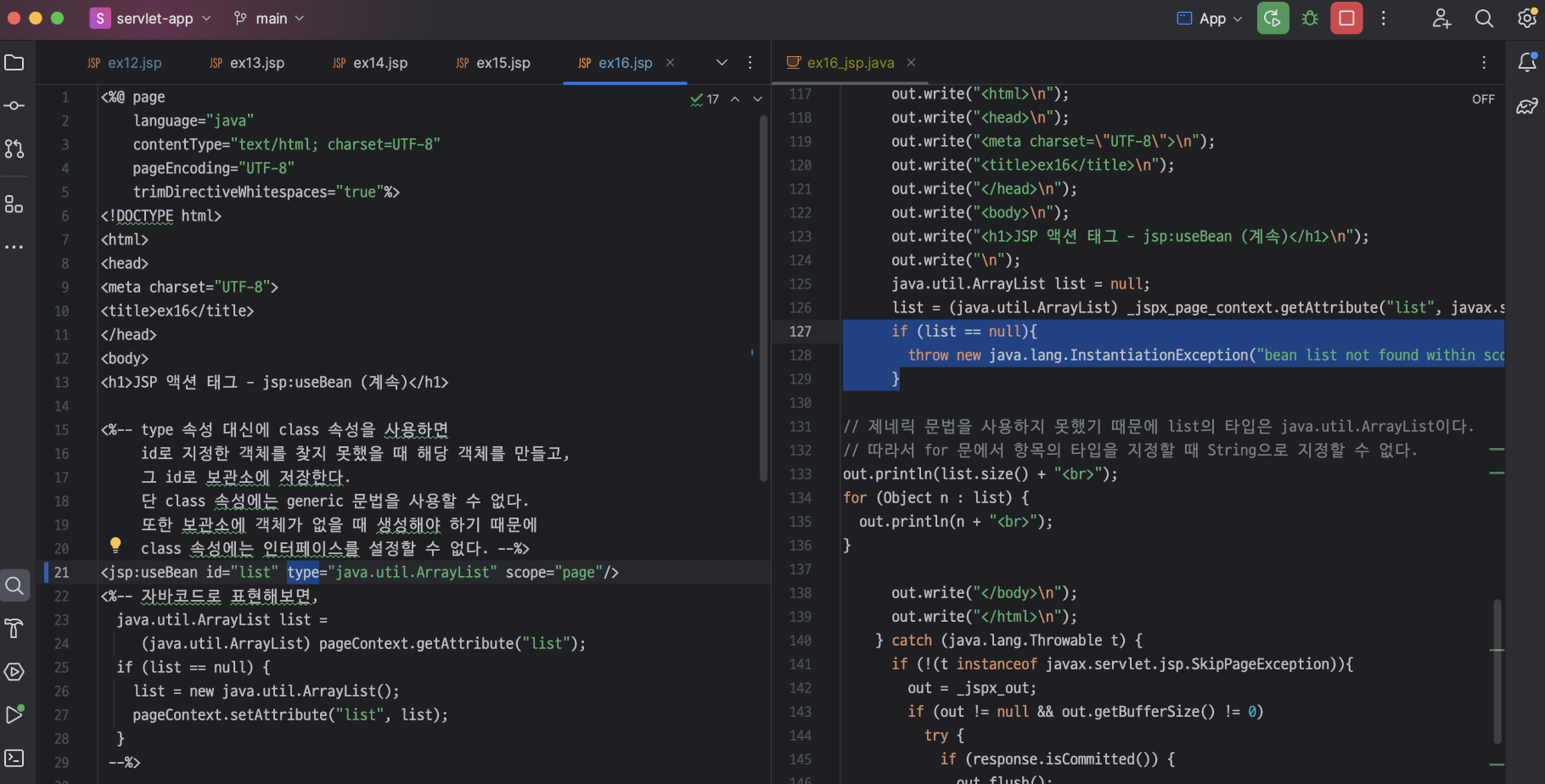Place cursor on selected 'type' attribute

(x=303, y=572)
